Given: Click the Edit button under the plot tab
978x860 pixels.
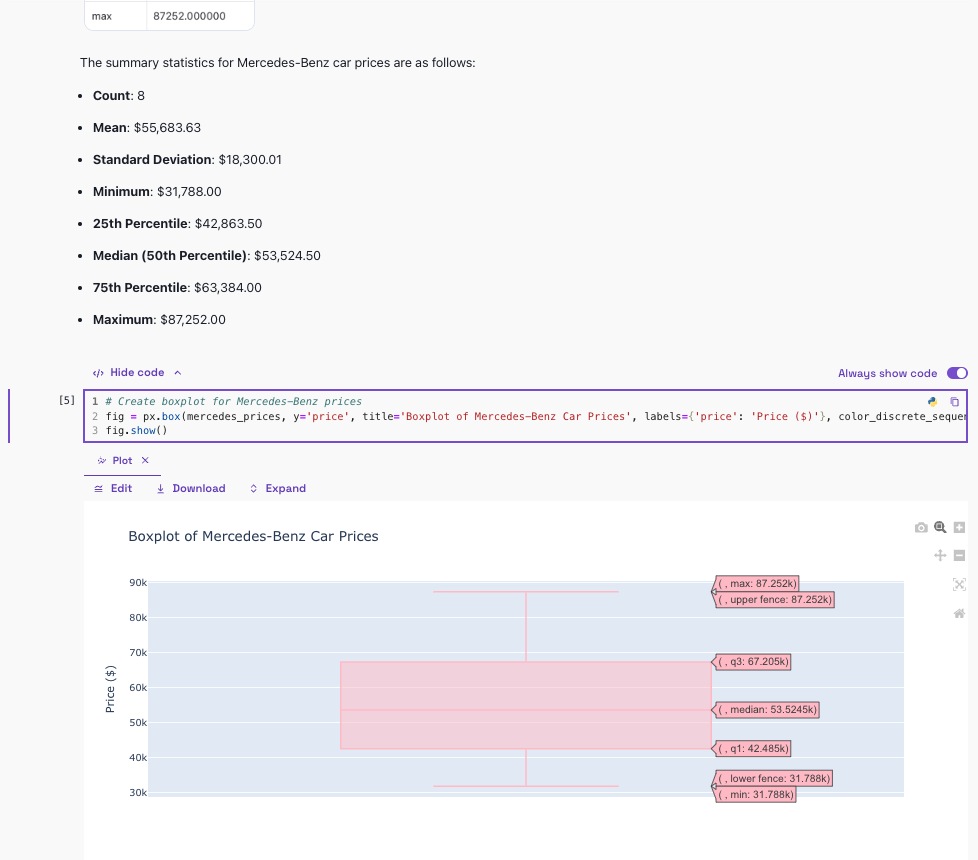Looking at the screenshot, I should [x=112, y=488].
